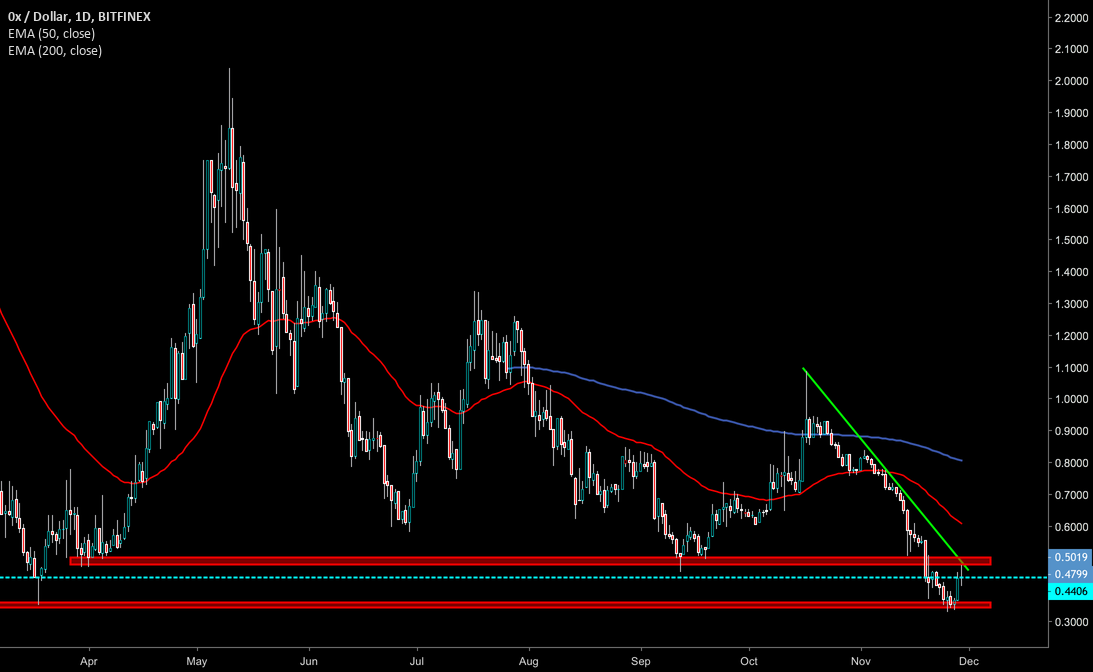Click the 1.2000 price axis value

point(1071,336)
